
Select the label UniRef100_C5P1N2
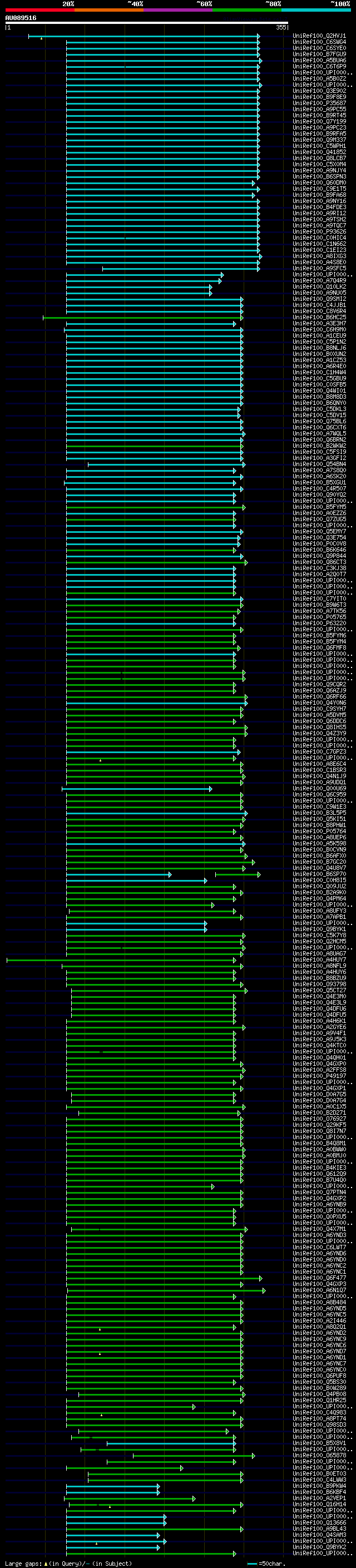[x=319, y=342]
